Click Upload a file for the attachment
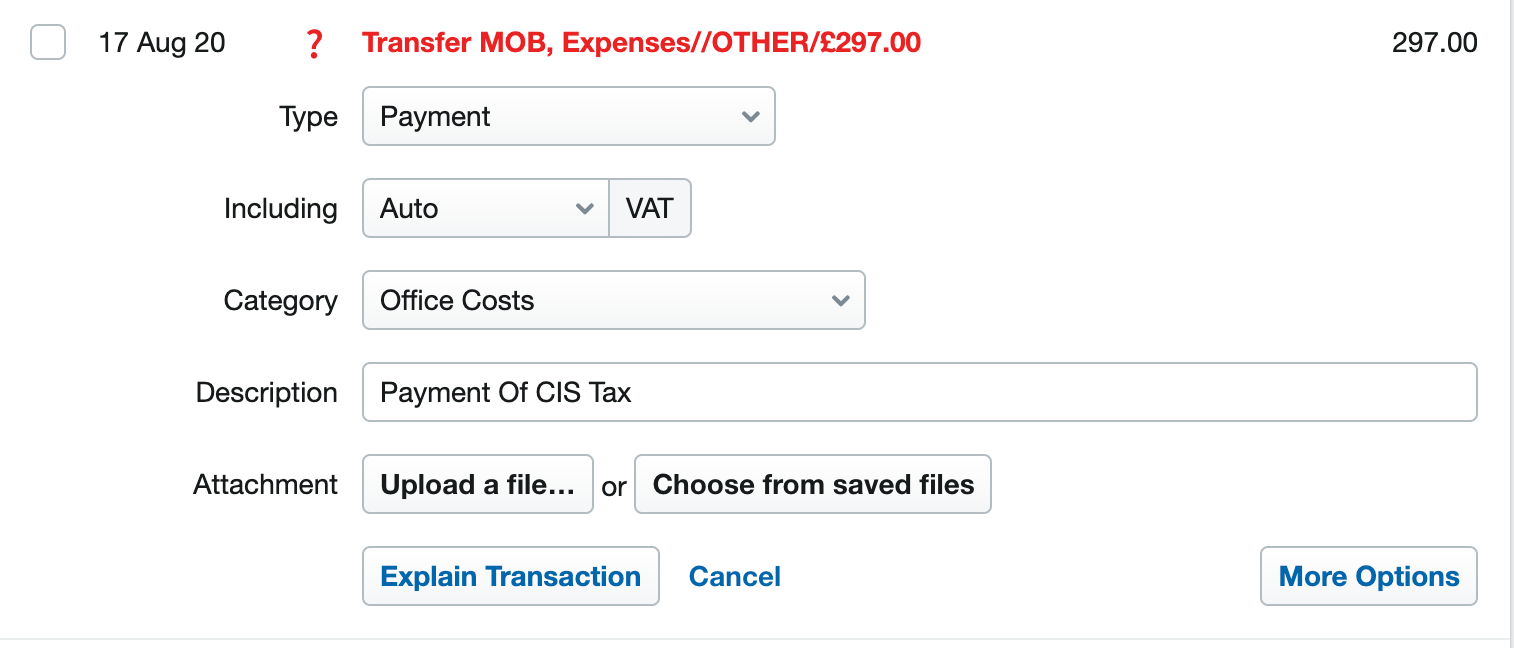 (477, 484)
